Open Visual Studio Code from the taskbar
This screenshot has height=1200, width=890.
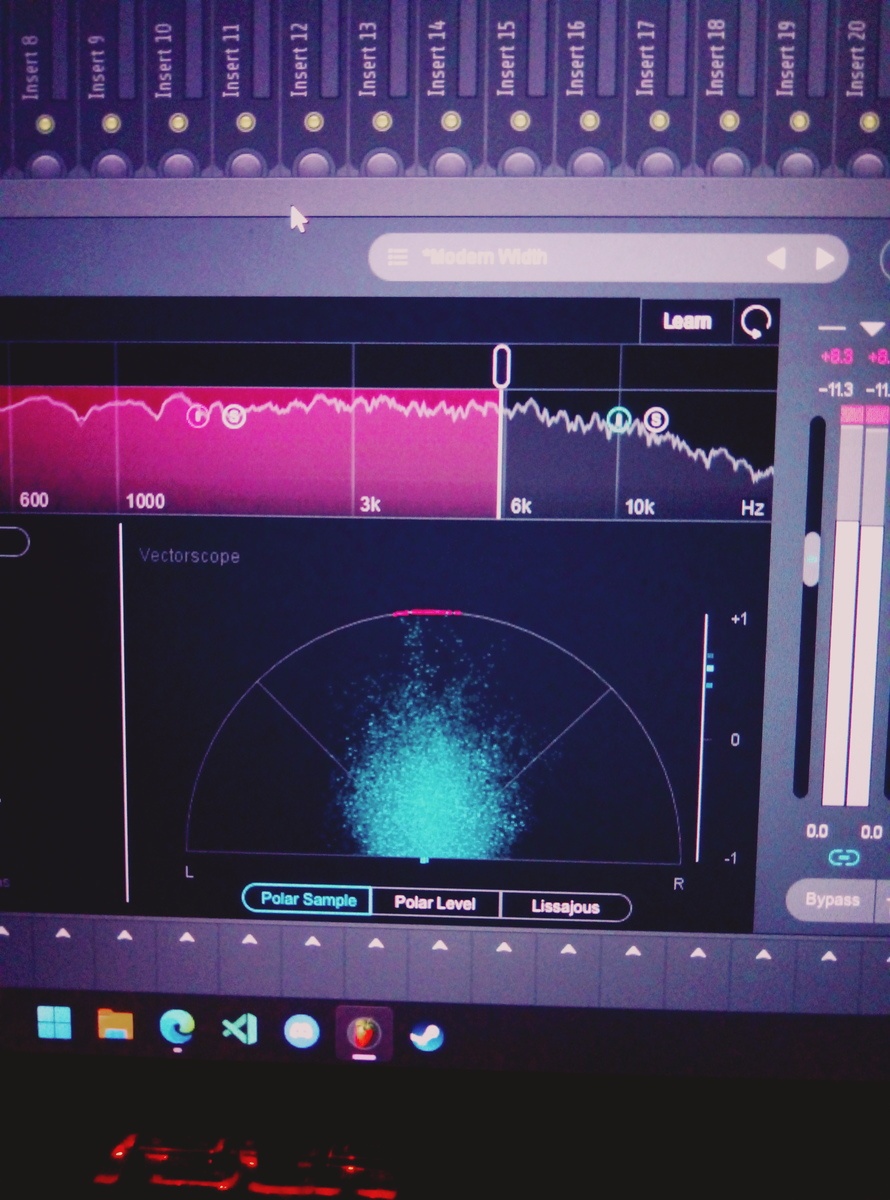[x=239, y=1028]
